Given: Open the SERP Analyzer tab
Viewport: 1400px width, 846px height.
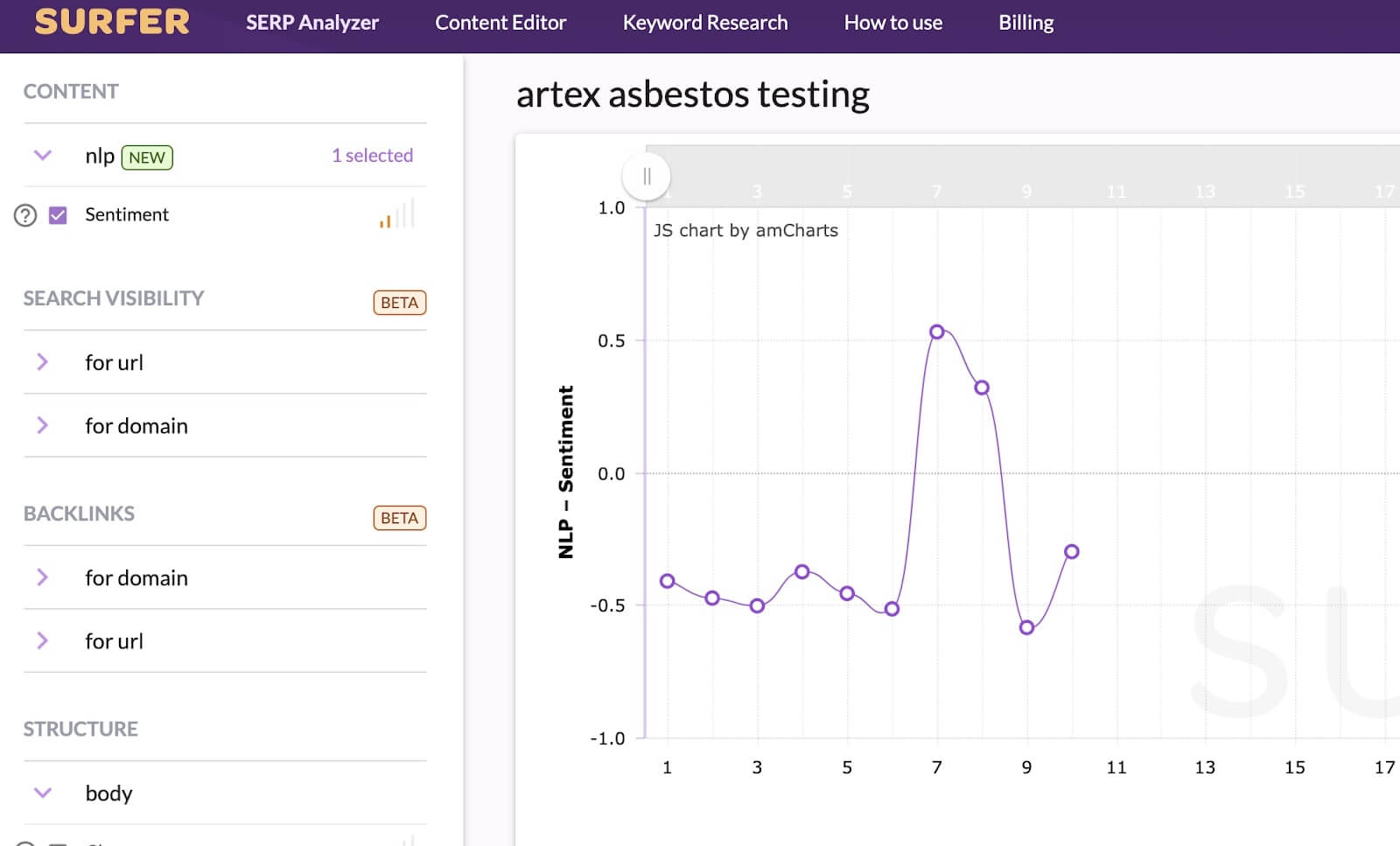Looking at the screenshot, I should point(311,23).
